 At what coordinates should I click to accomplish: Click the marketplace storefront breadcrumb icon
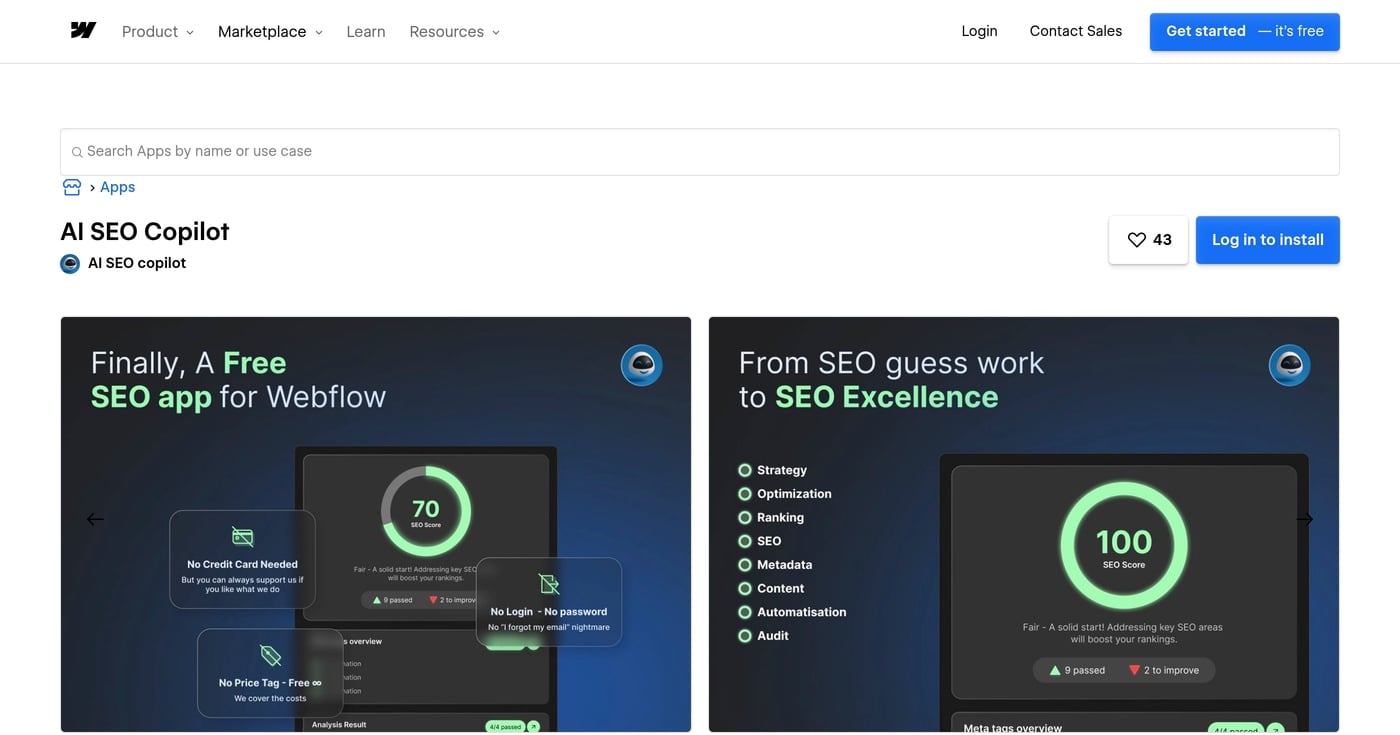click(x=72, y=187)
